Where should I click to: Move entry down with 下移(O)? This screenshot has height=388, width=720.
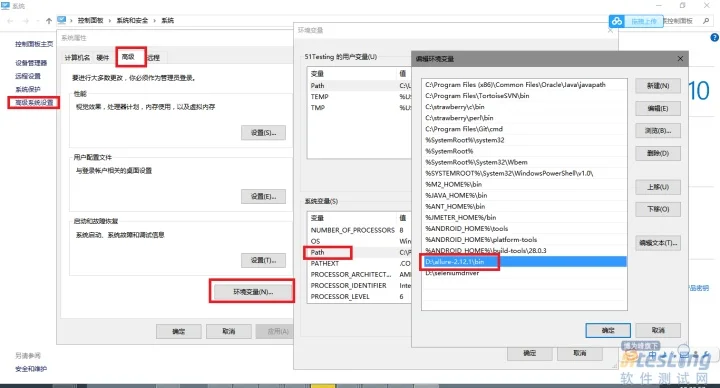(658, 209)
